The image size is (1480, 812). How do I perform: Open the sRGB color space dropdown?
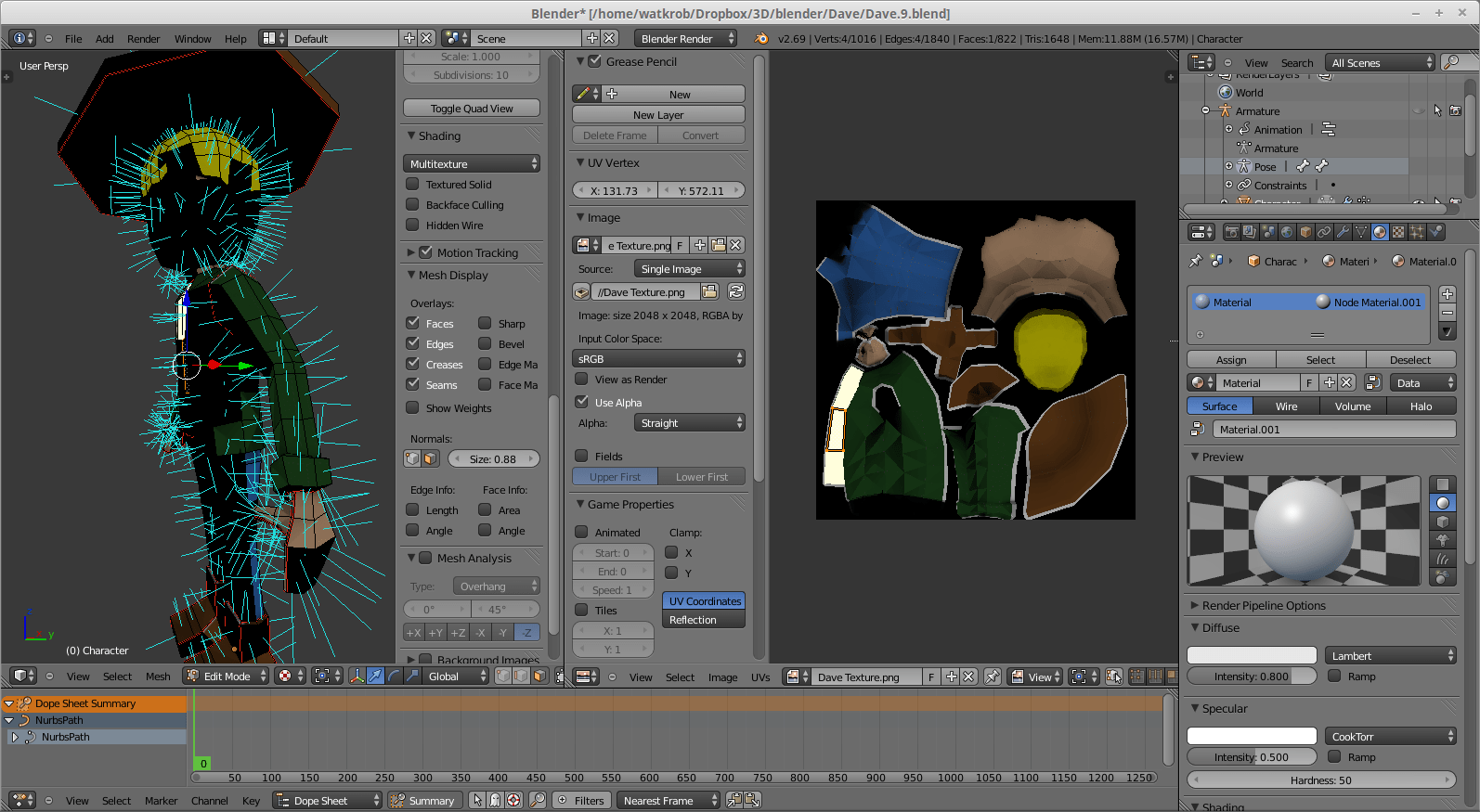658,359
